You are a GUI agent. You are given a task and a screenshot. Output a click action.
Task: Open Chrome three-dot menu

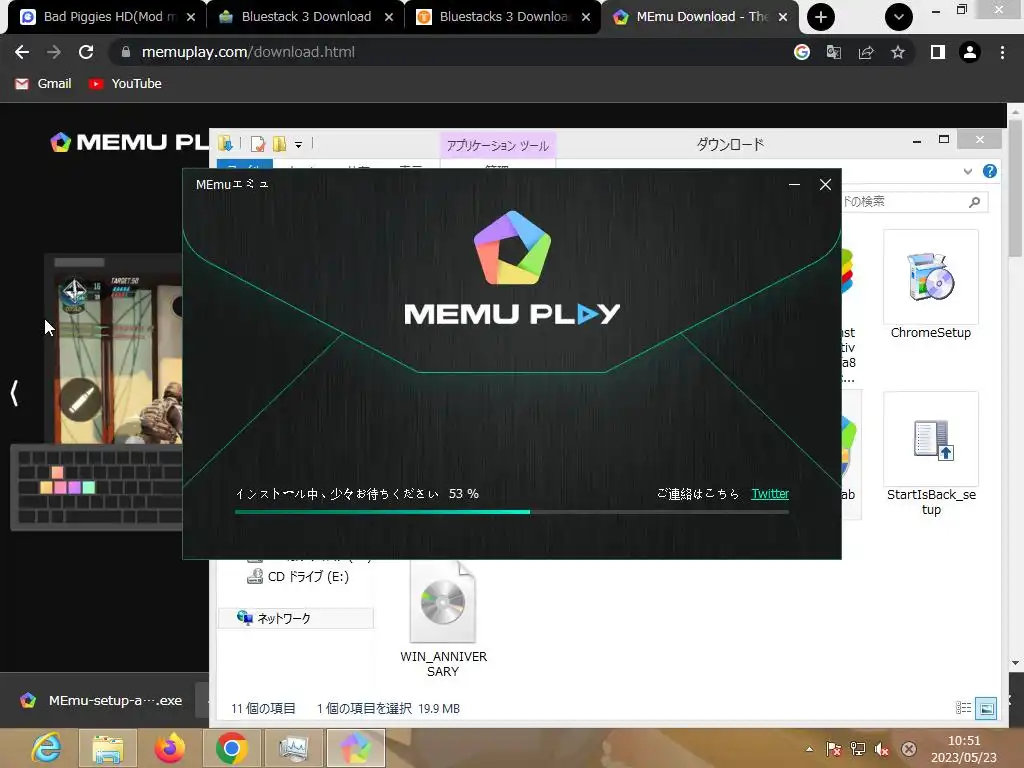[x=1002, y=52]
